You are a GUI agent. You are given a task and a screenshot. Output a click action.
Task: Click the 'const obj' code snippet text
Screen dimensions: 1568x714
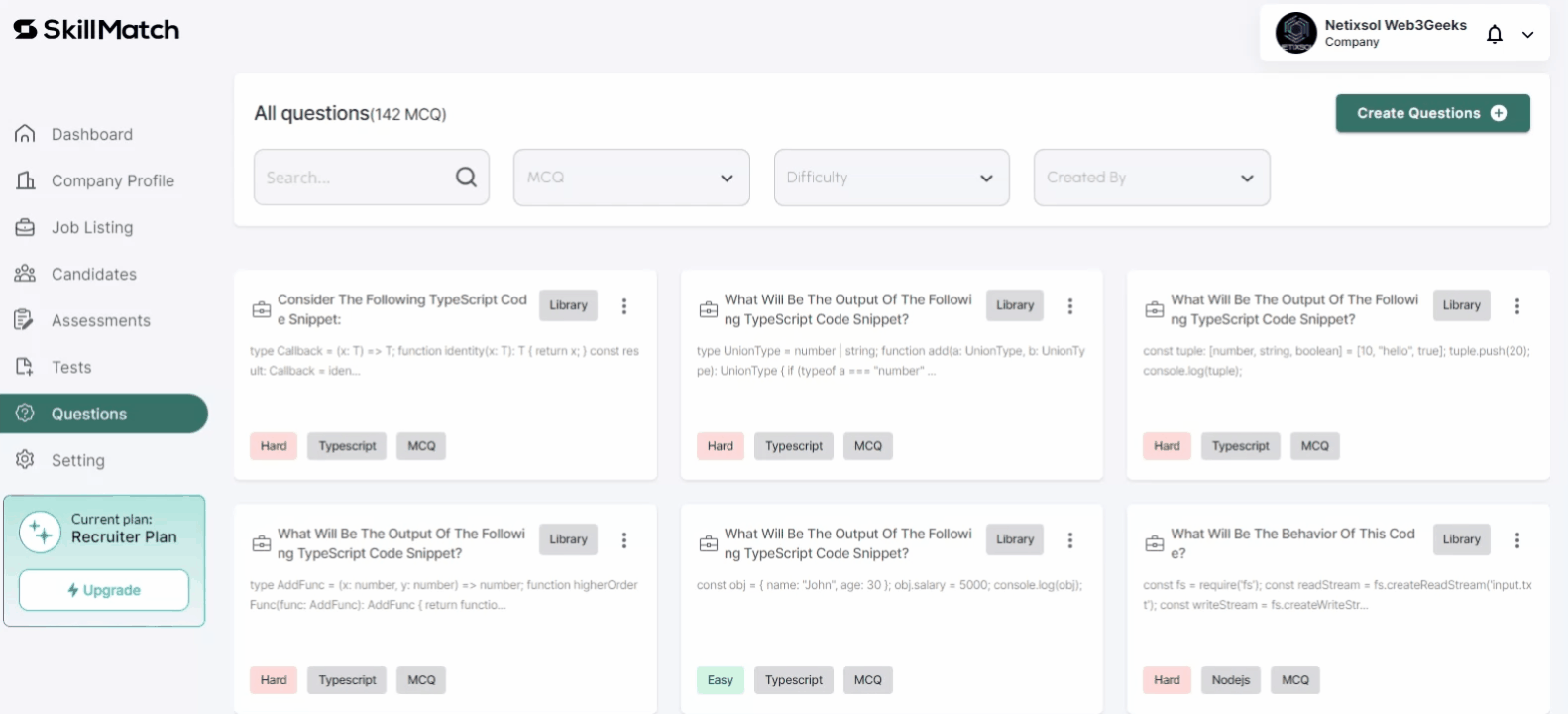coord(889,585)
